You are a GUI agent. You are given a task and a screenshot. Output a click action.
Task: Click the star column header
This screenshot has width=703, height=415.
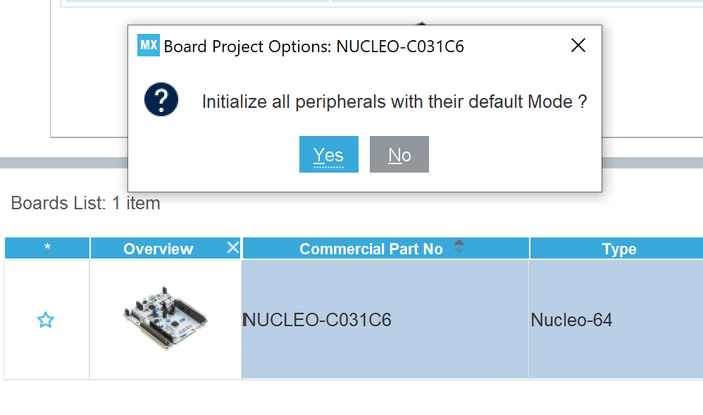(x=47, y=249)
